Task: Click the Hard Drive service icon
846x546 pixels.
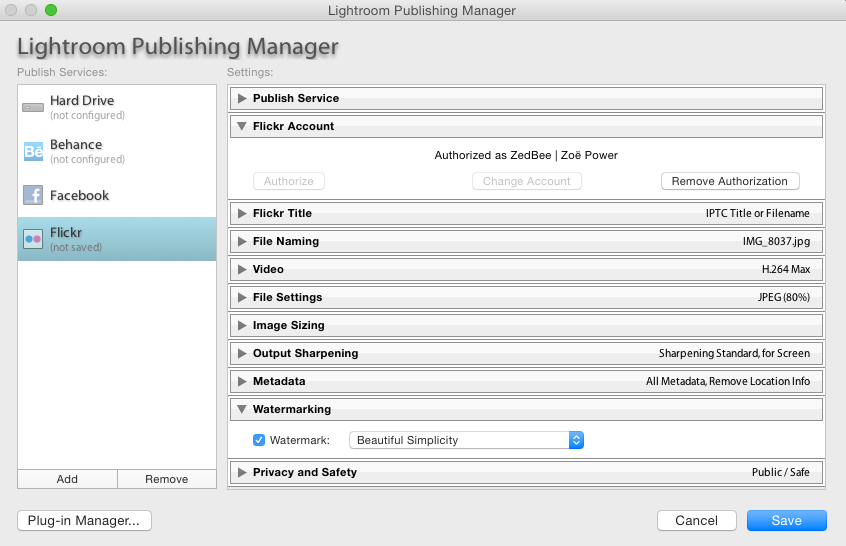Action: click(33, 107)
